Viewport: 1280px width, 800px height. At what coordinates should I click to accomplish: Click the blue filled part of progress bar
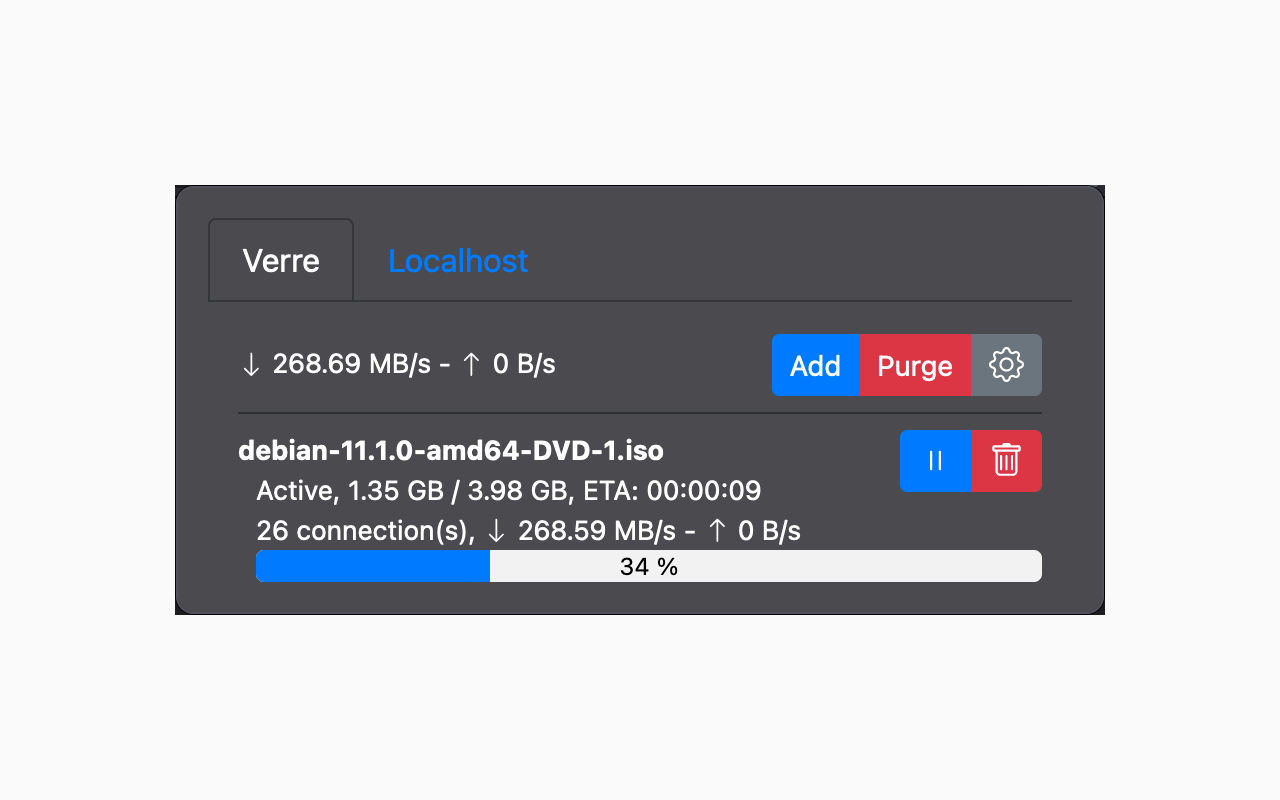click(x=372, y=566)
